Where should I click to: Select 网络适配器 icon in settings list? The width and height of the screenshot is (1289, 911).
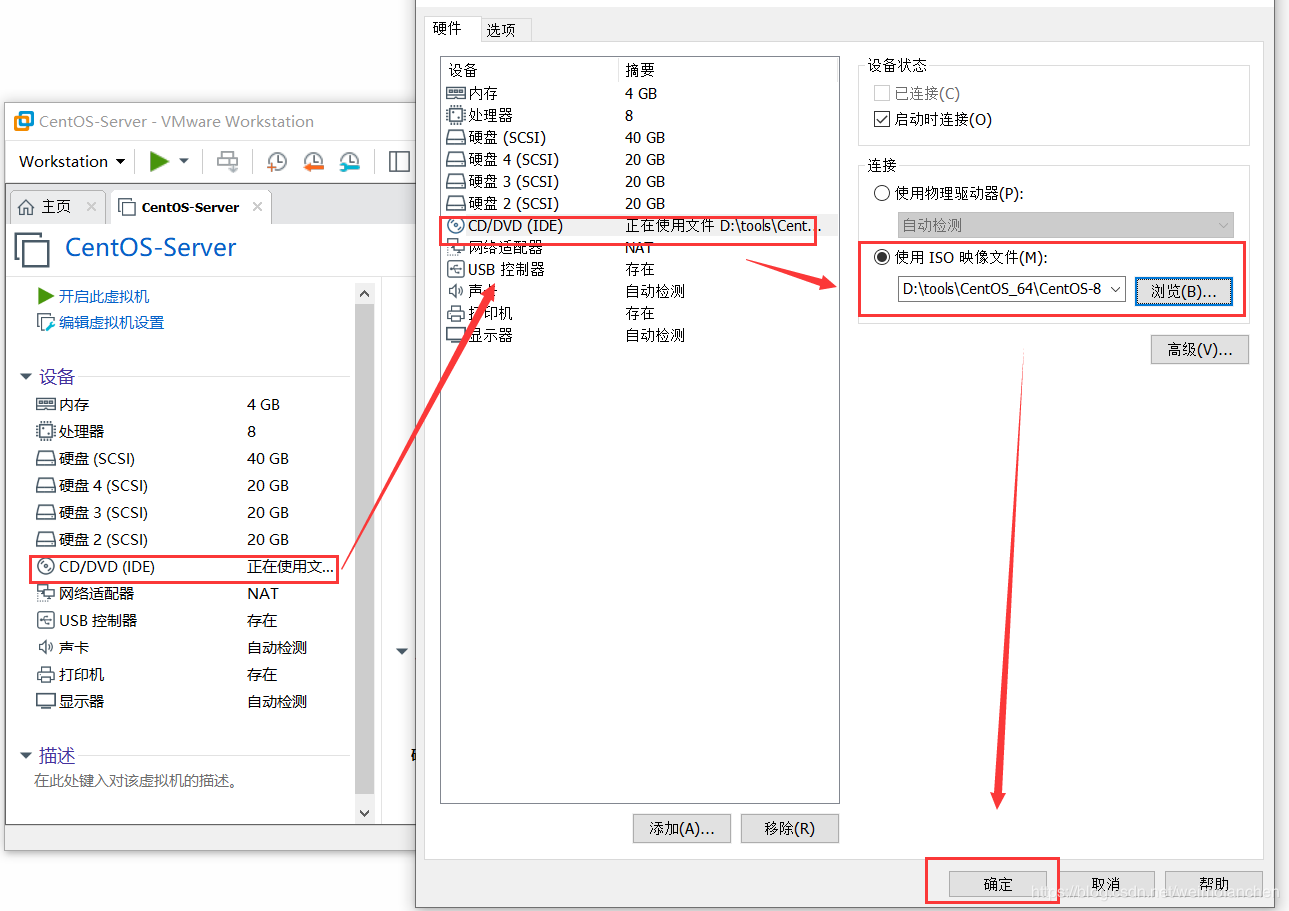[456, 248]
